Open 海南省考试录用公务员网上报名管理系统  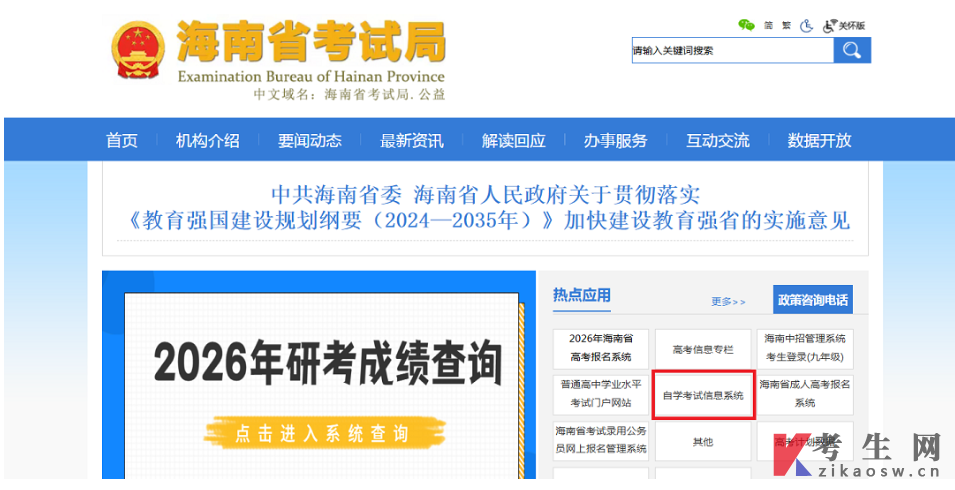601,440
